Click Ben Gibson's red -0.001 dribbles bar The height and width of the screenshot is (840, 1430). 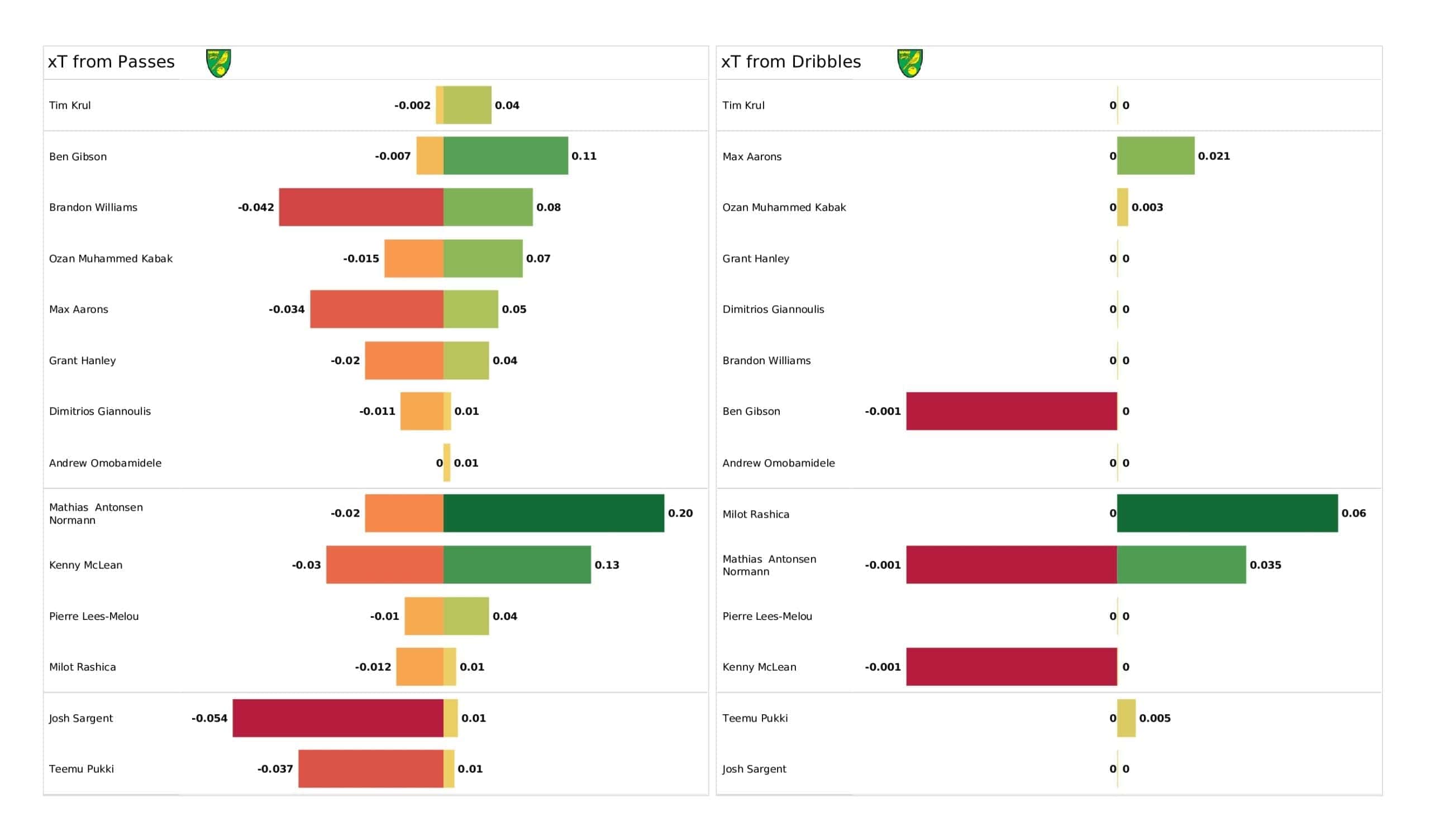[1012, 411]
